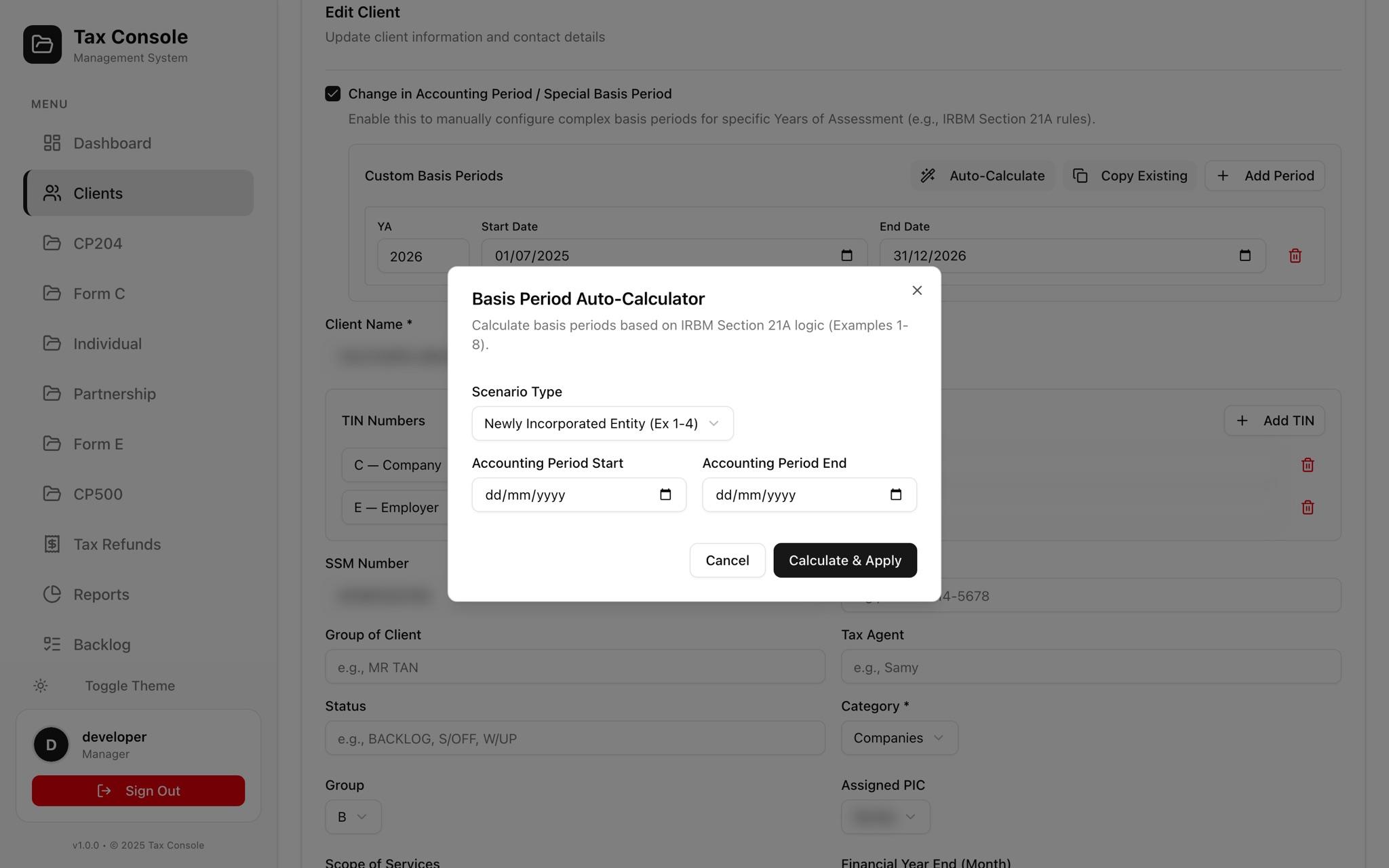Click the sun icon for Toggle Theme
This screenshot has height=868, width=1389.
41,686
